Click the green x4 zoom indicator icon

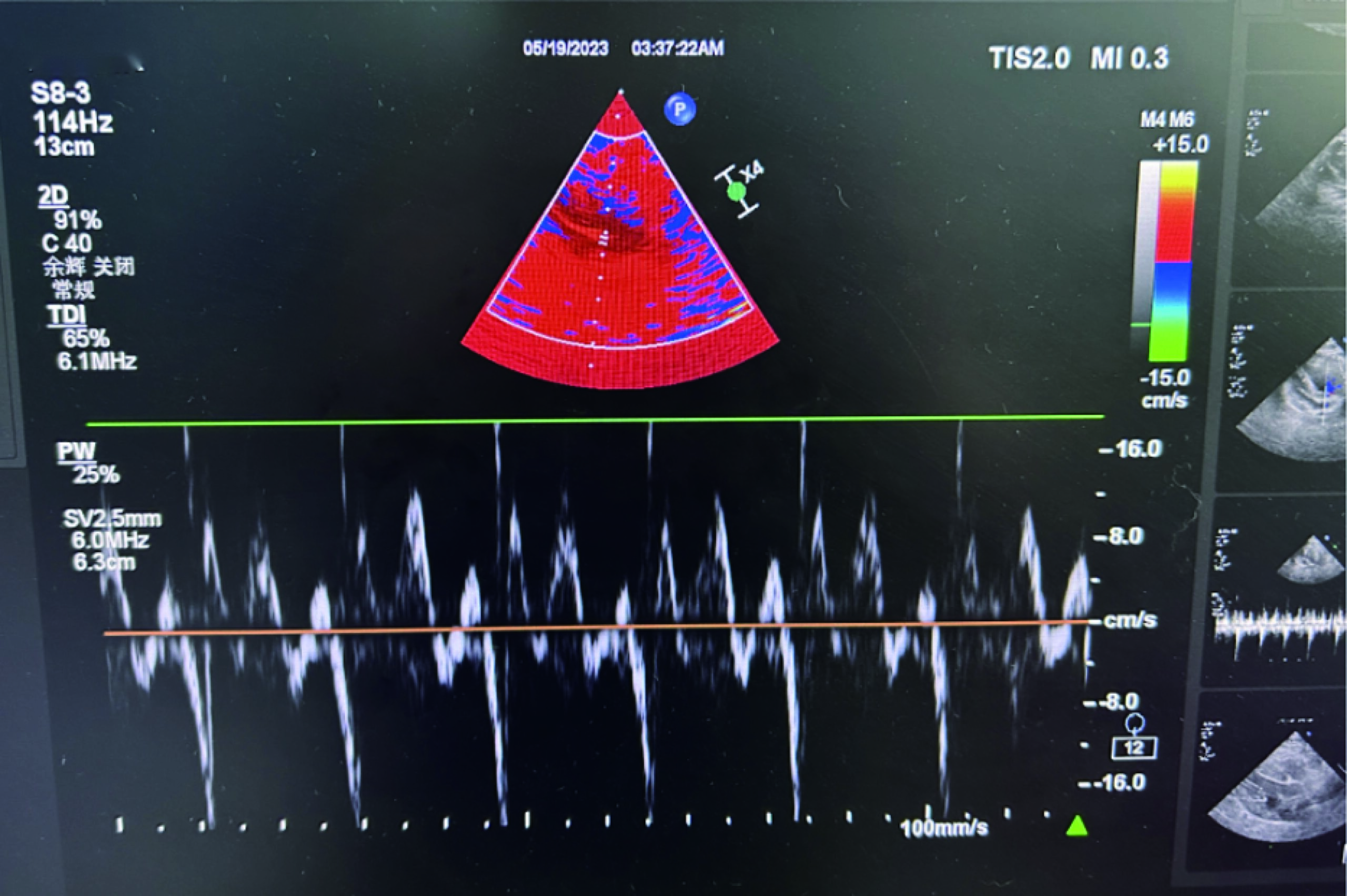(736, 192)
